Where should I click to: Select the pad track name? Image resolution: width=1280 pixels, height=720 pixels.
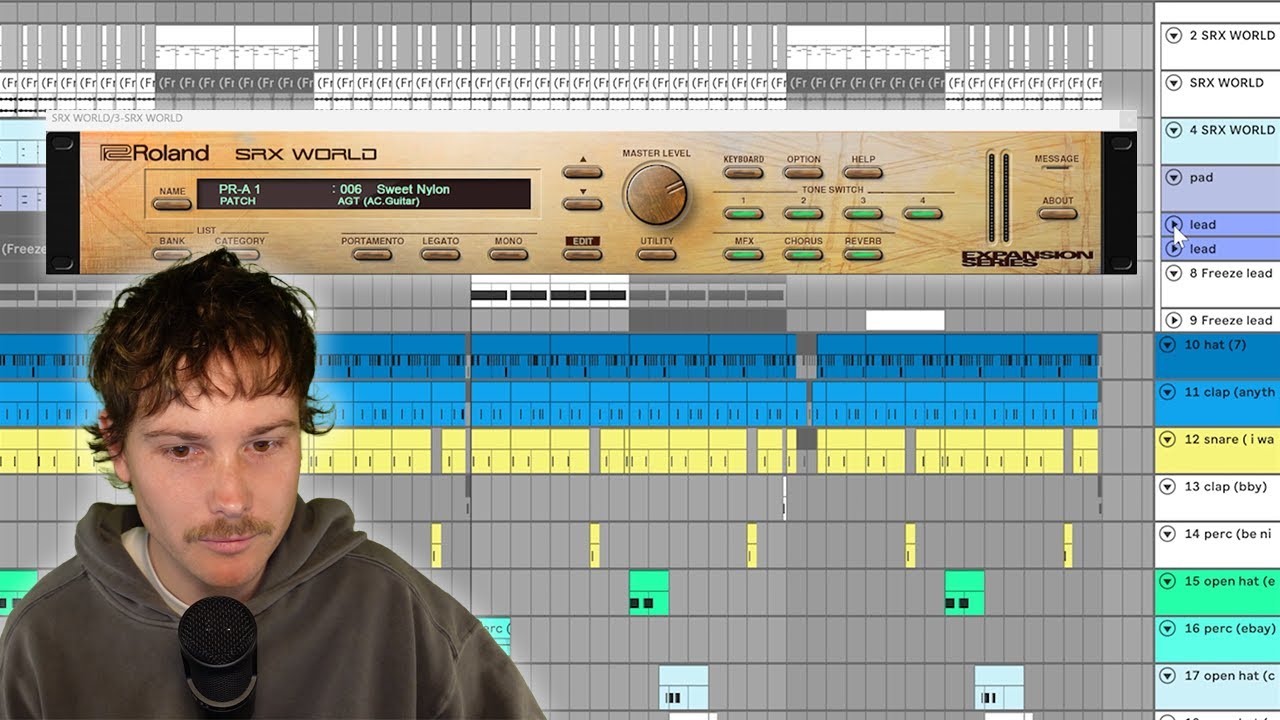1201,177
